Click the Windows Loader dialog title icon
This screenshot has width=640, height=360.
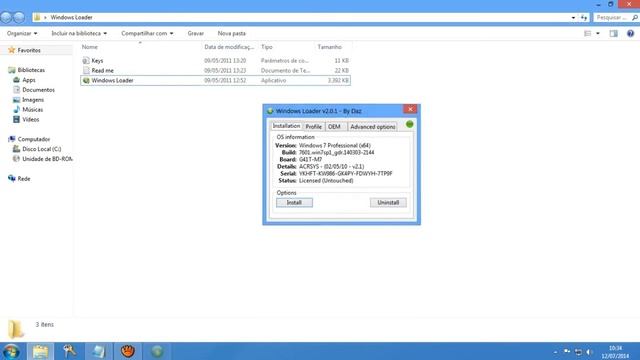pyautogui.click(x=270, y=111)
